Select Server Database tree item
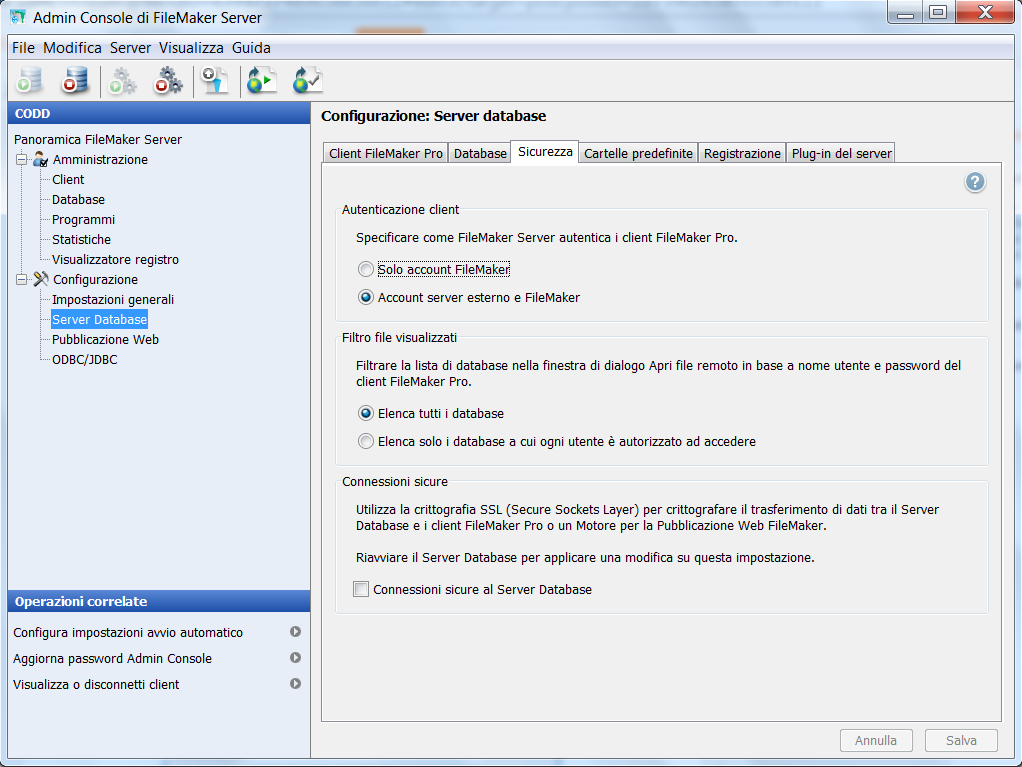Screen dimensions: 1022x767 coord(100,319)
